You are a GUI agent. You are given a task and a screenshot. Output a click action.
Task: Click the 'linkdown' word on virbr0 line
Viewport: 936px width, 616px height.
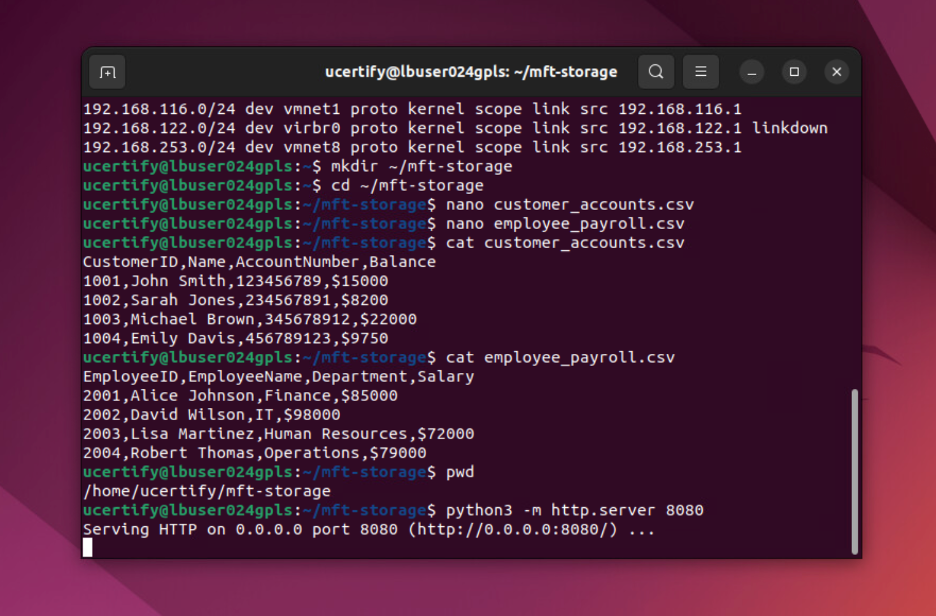coord(790,128)
